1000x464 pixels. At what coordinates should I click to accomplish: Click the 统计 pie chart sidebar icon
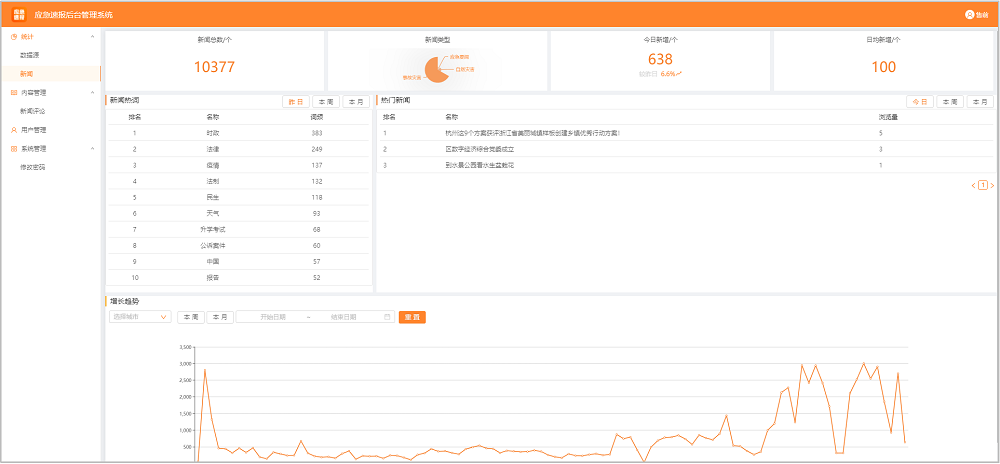(13, 37)
